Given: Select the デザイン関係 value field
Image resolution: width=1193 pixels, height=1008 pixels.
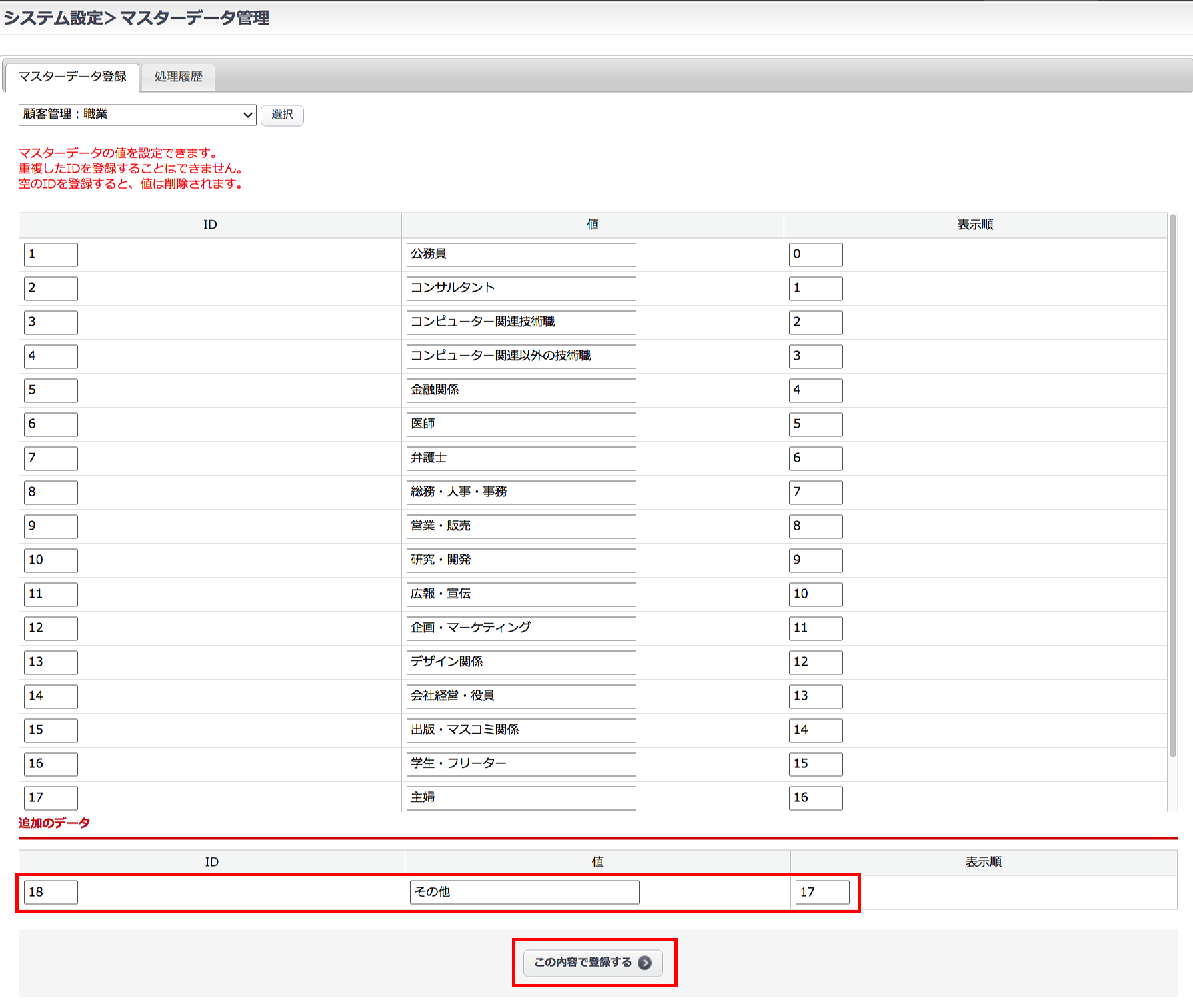Looking at the screenshot, I should 521,662.
